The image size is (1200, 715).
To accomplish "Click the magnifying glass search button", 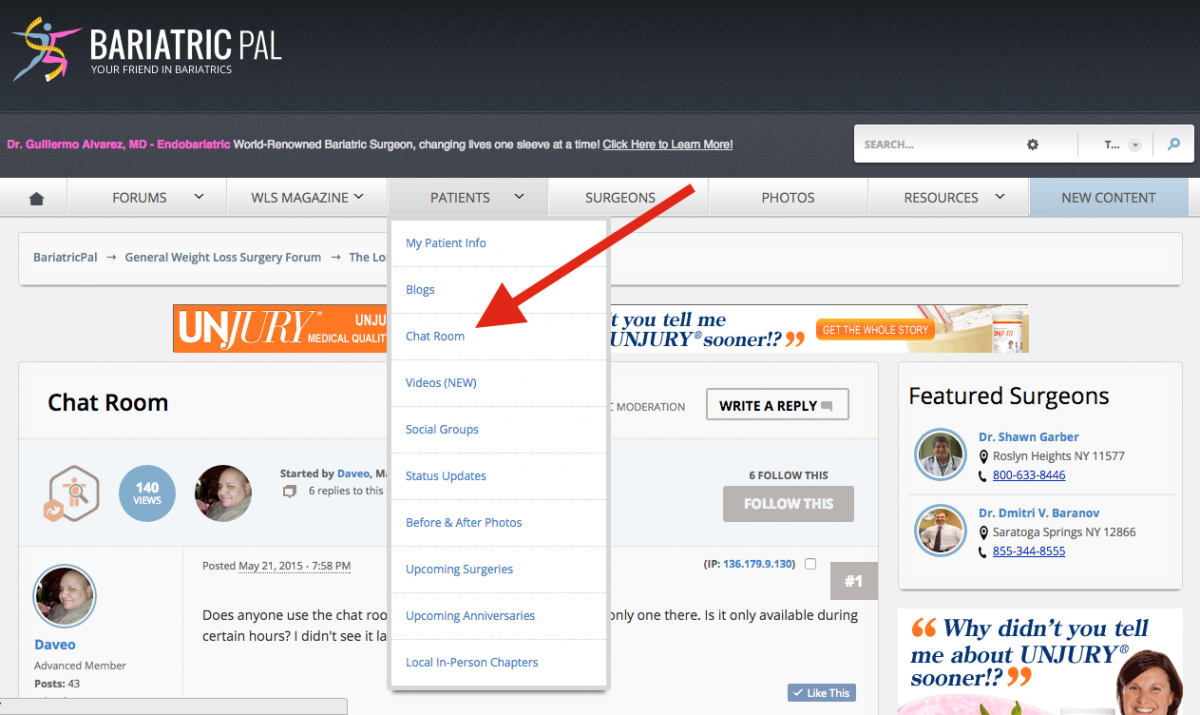I will pos(1174,145).
